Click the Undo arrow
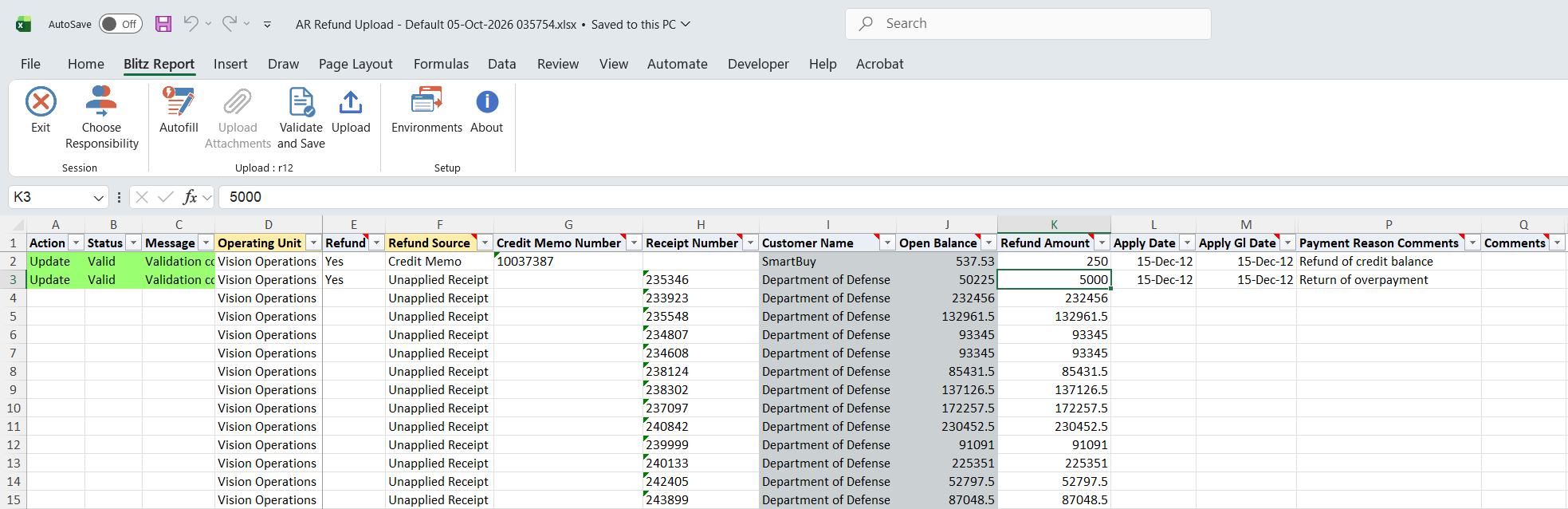 (x=191, y=23)
